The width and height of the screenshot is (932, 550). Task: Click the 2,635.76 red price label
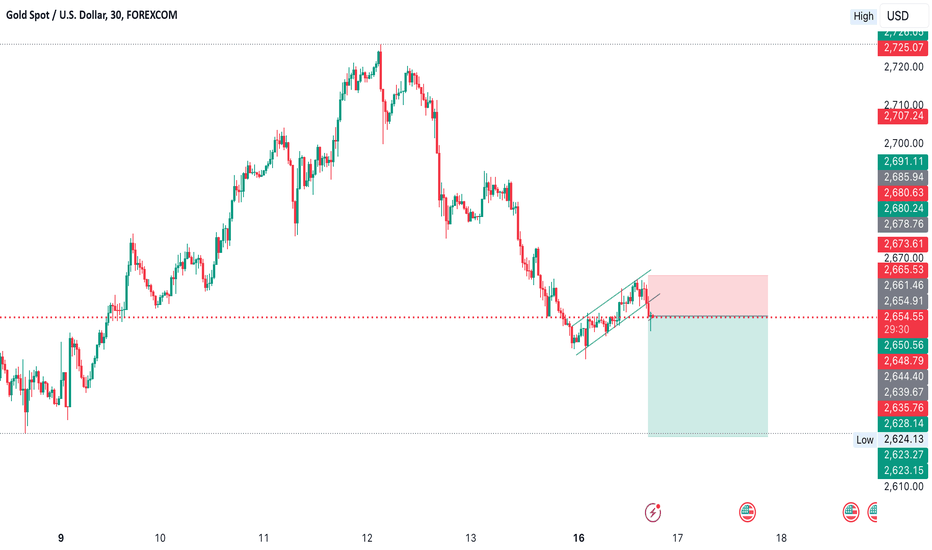pyautogui.click(x=903, y=408)
